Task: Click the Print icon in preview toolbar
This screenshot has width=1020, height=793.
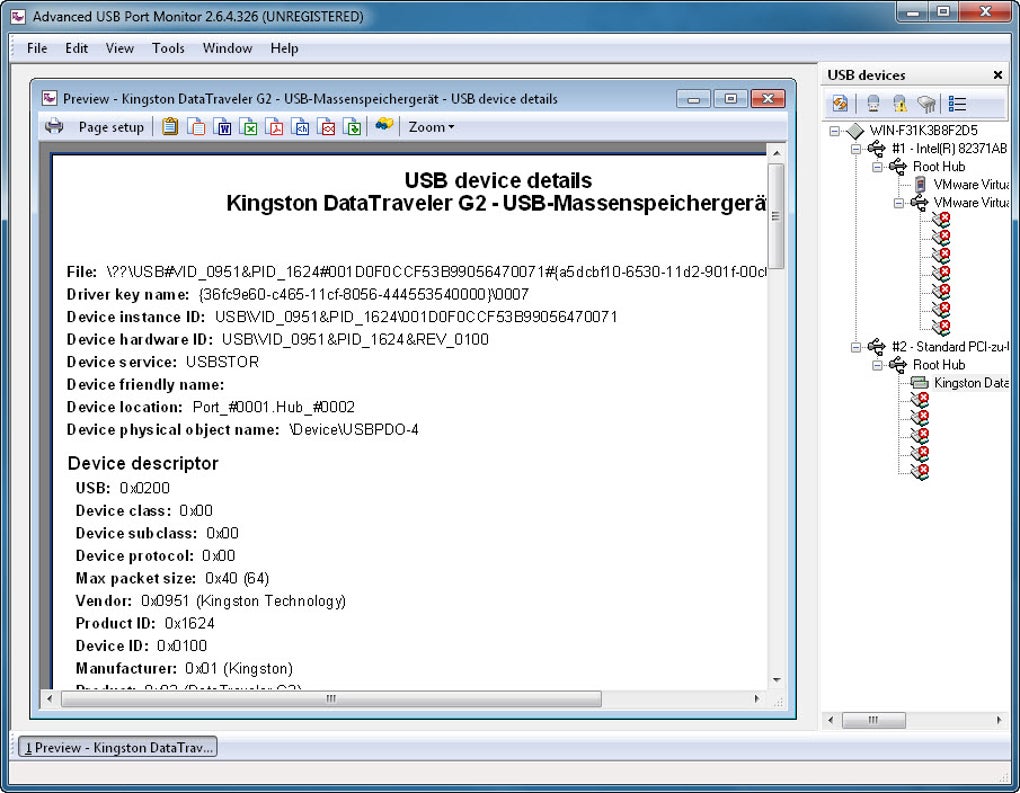Action: [x=54, y=126]
